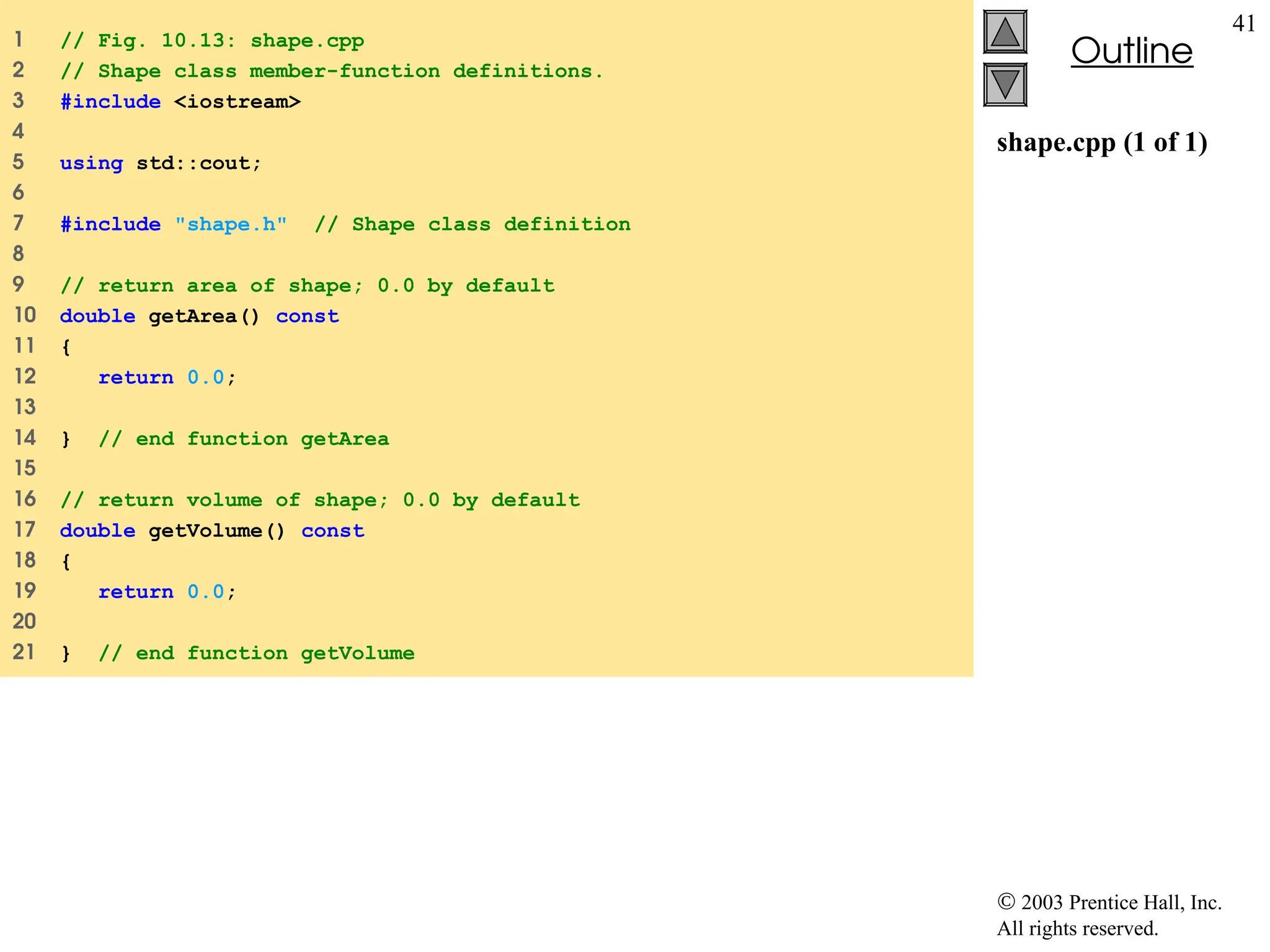This screenshot has height=952, width=1270.
Task: Click the const keyword after getVolume()
Action: point(332,531)
